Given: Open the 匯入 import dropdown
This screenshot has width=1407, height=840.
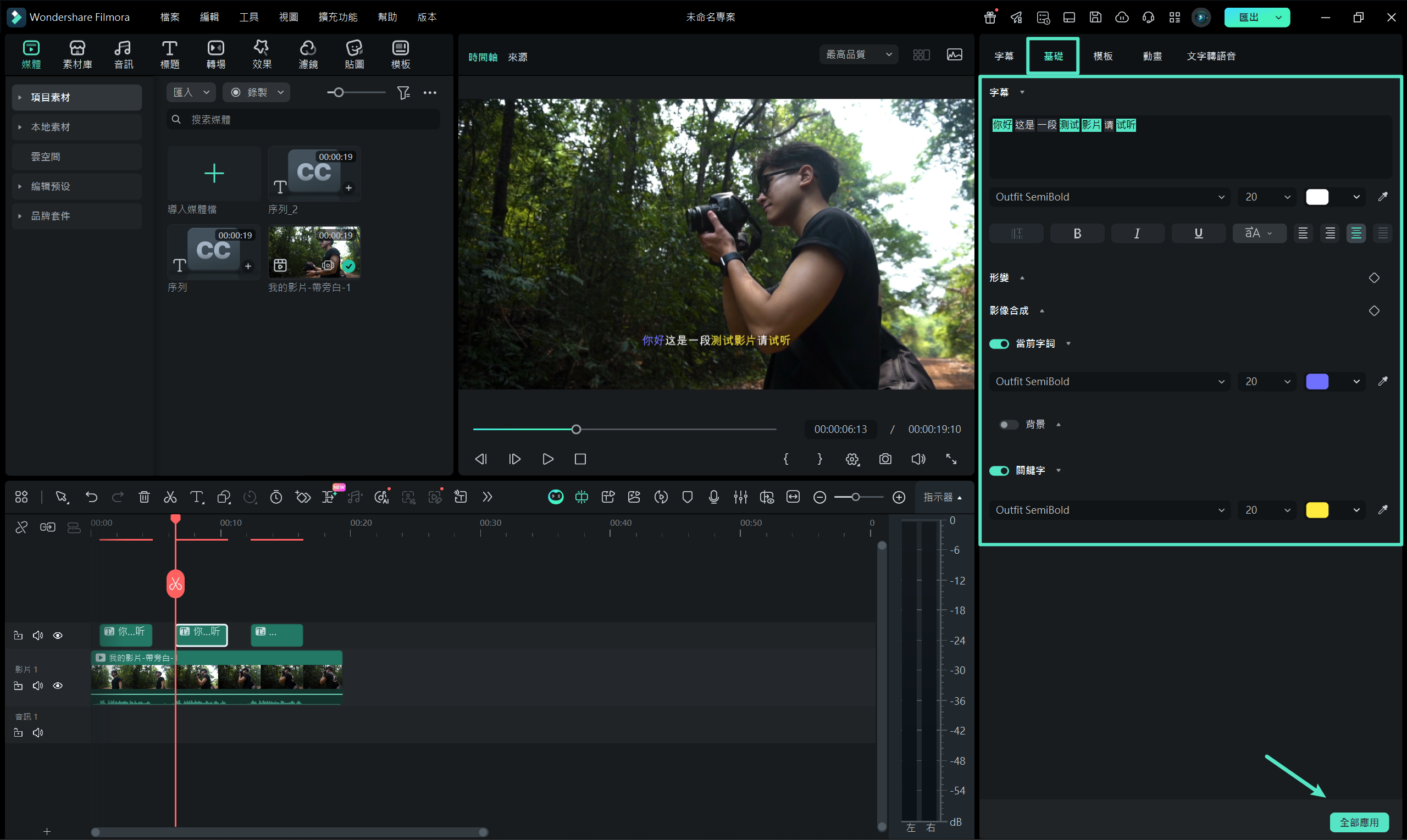Looking at the screenshot, I should point(191,93).
